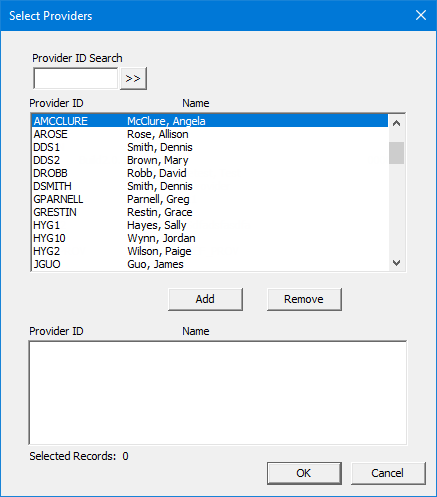Select the DSMITH provider entry

(x=210, y=186)
